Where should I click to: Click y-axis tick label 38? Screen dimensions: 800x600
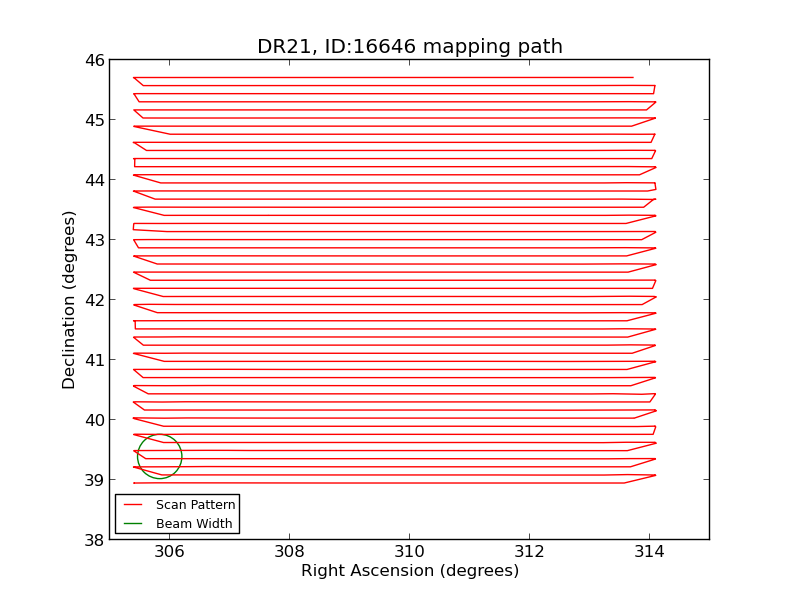coord(94,540)
